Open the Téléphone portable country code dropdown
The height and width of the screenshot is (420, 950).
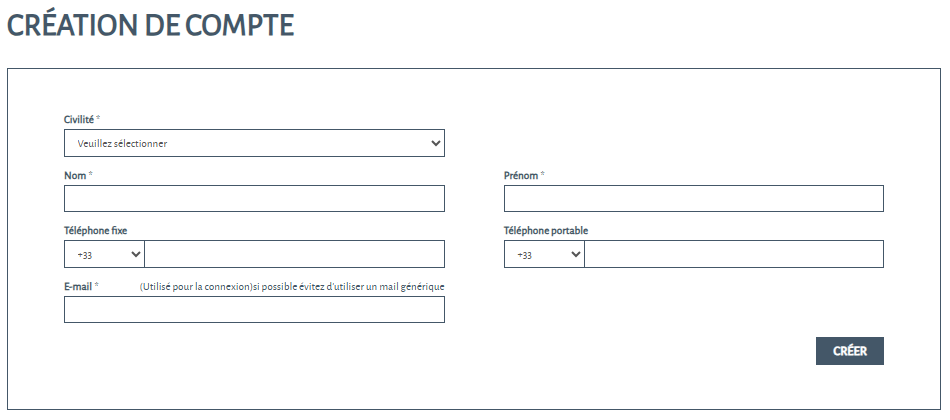click(544, 255)
